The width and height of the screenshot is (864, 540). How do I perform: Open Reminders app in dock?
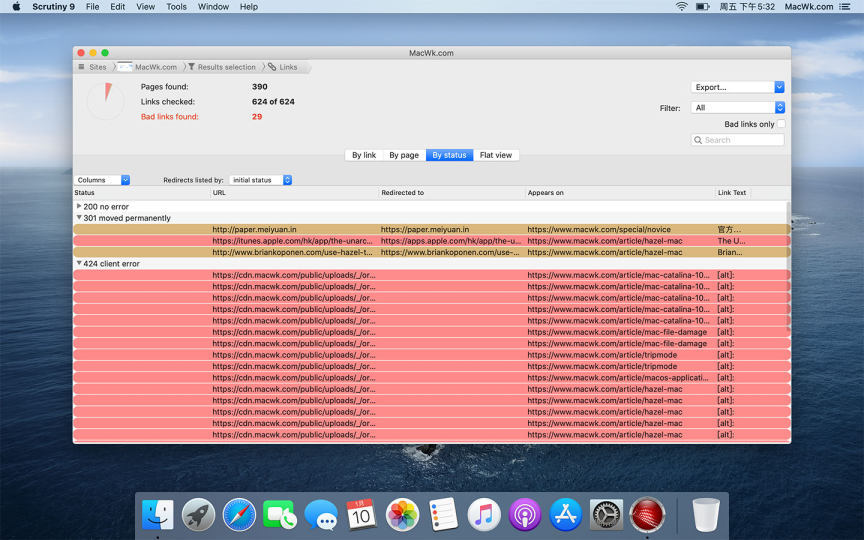pos(444,515)
